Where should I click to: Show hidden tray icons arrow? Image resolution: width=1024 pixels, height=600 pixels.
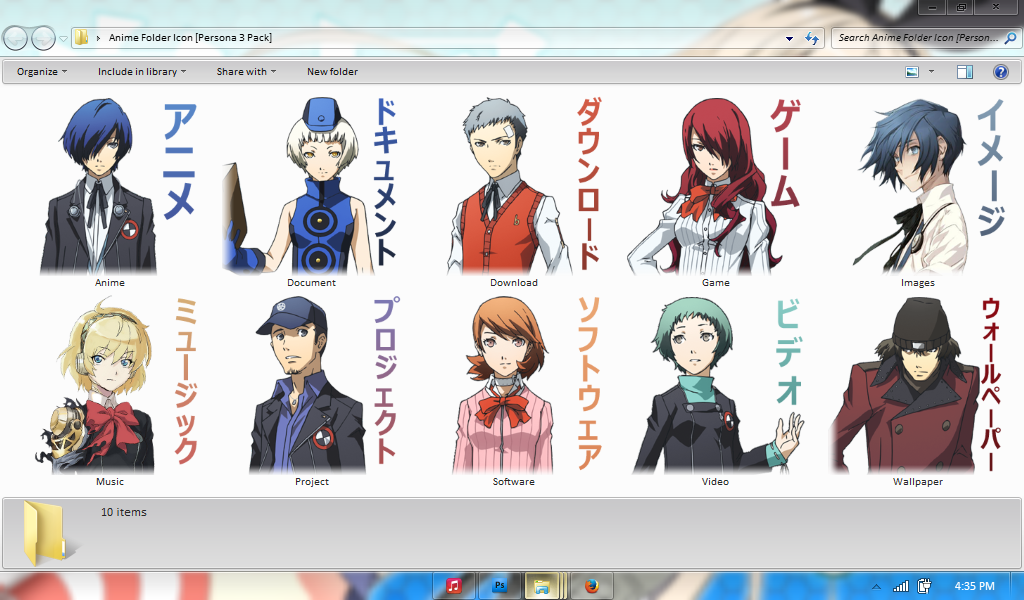(876, 586)
